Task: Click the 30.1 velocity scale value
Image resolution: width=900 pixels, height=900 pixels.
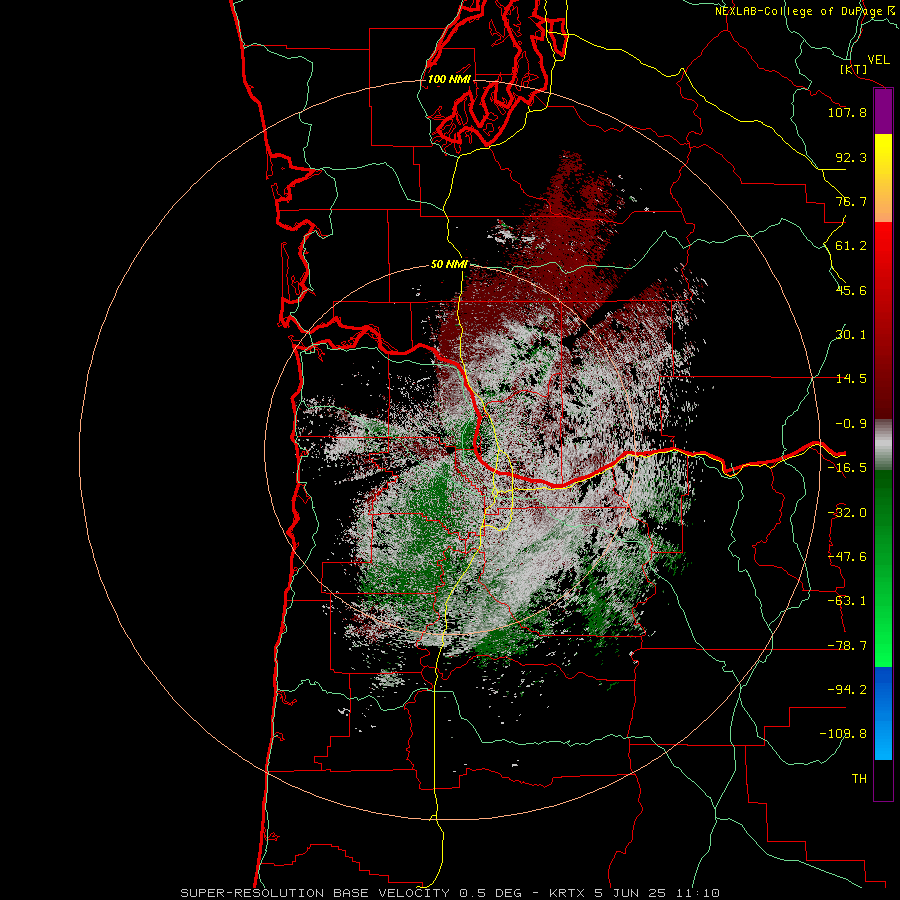Action: point(851,335)
